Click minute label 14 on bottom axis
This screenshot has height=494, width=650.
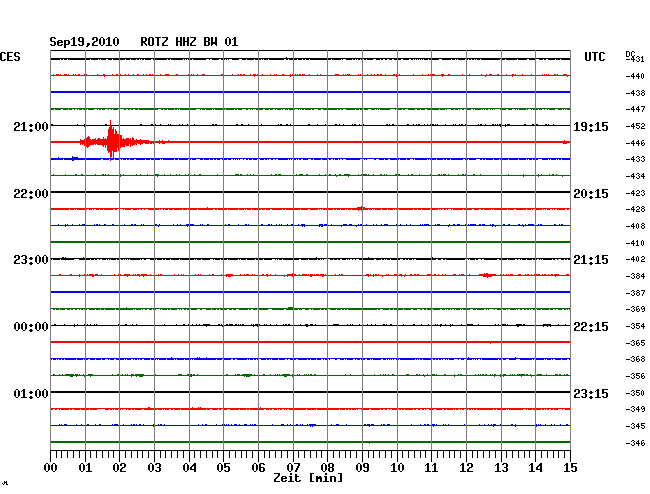pos(535,468)
